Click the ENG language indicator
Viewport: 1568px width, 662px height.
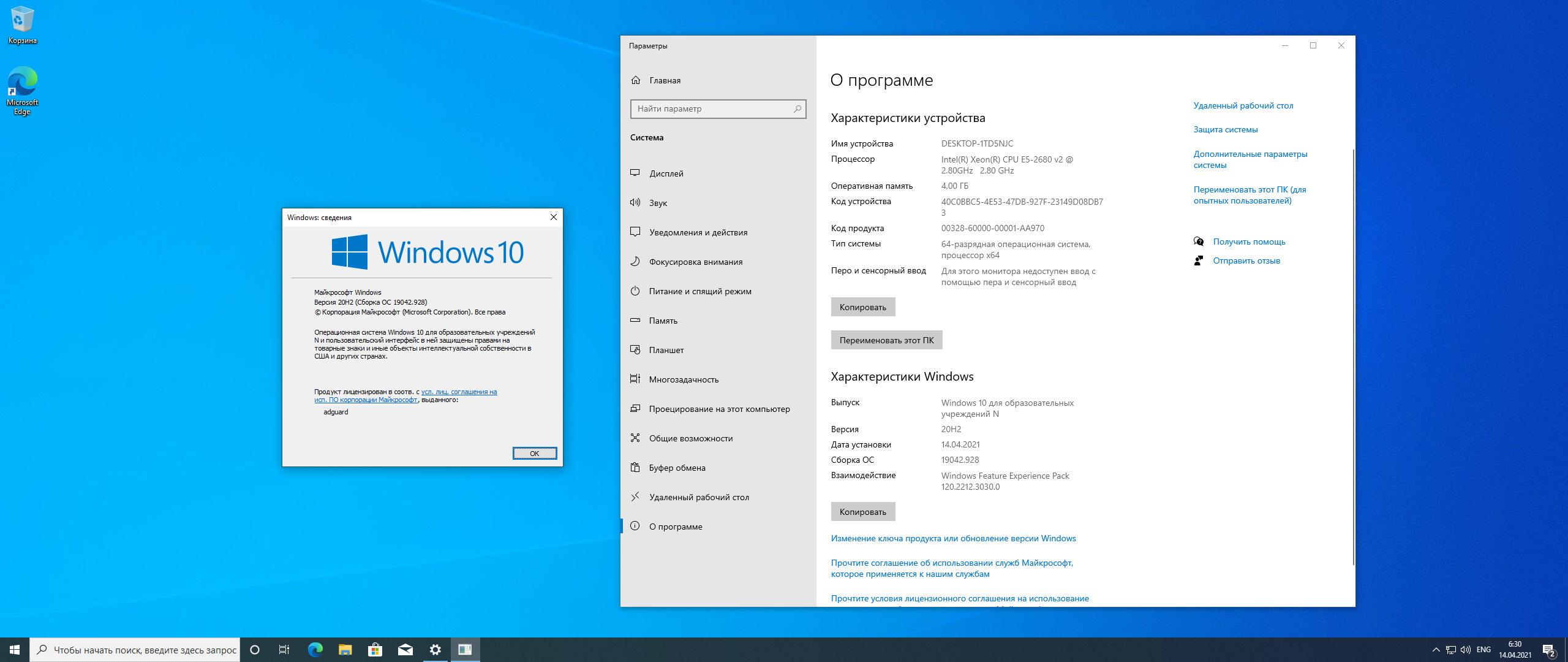pos(1483,650)
